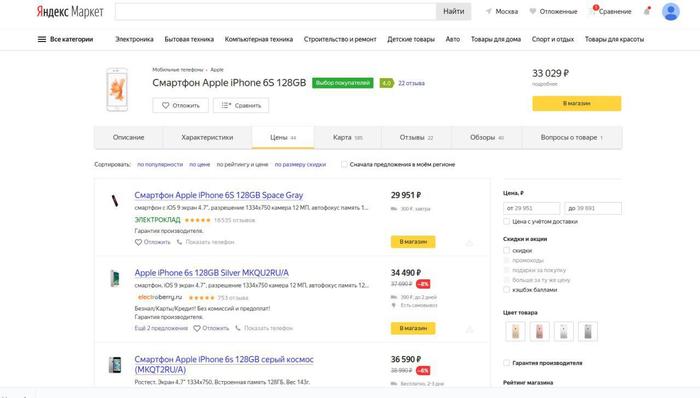Select the rose gold color swatch
Viewport: 700px width, 398px height.
click(539, 332)
